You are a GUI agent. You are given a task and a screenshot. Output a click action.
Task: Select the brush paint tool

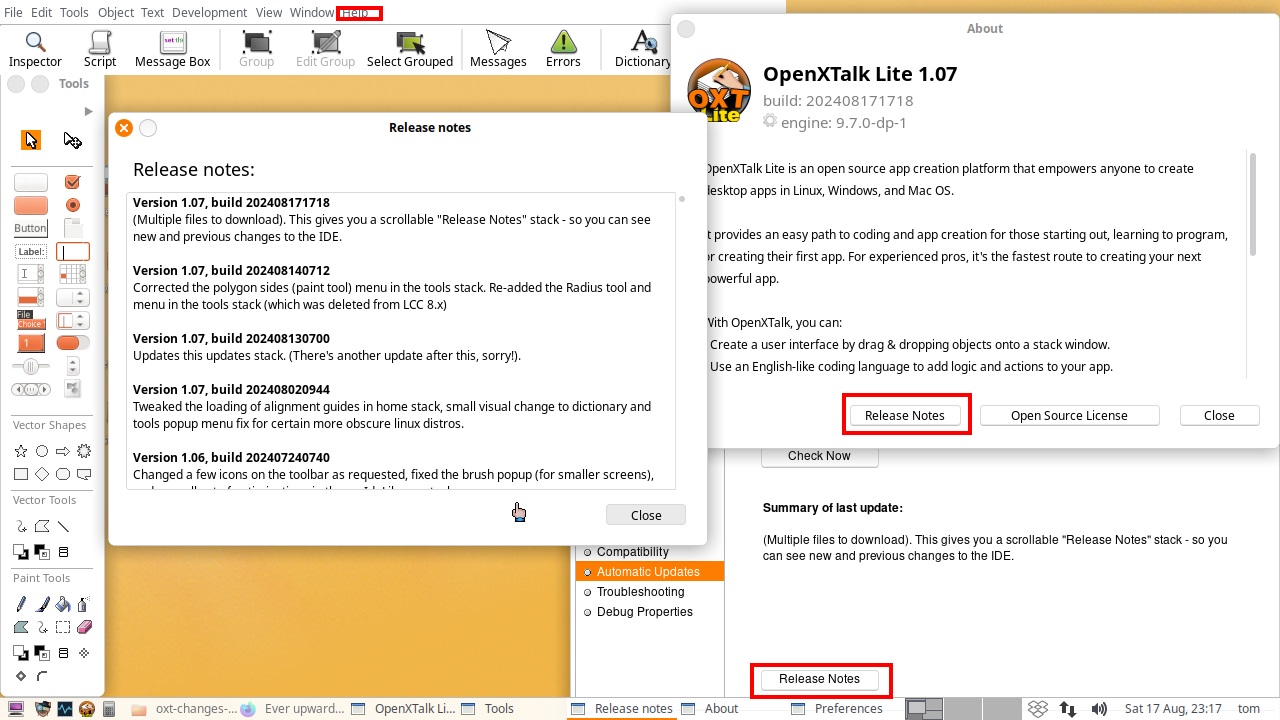pos(42,604)
